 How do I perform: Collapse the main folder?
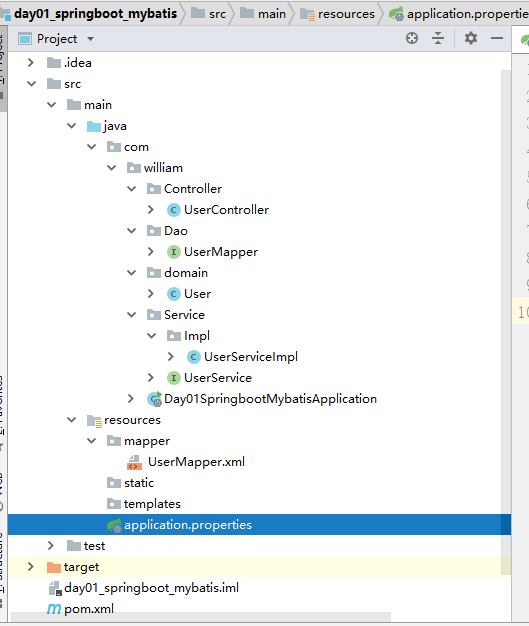click(x=52, y=105)
